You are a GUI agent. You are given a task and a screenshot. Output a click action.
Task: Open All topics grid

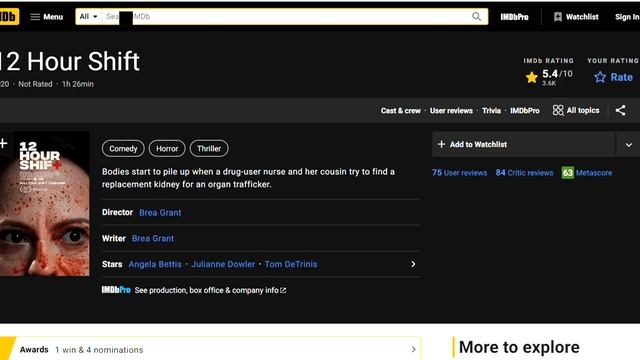tap(576, 110)
